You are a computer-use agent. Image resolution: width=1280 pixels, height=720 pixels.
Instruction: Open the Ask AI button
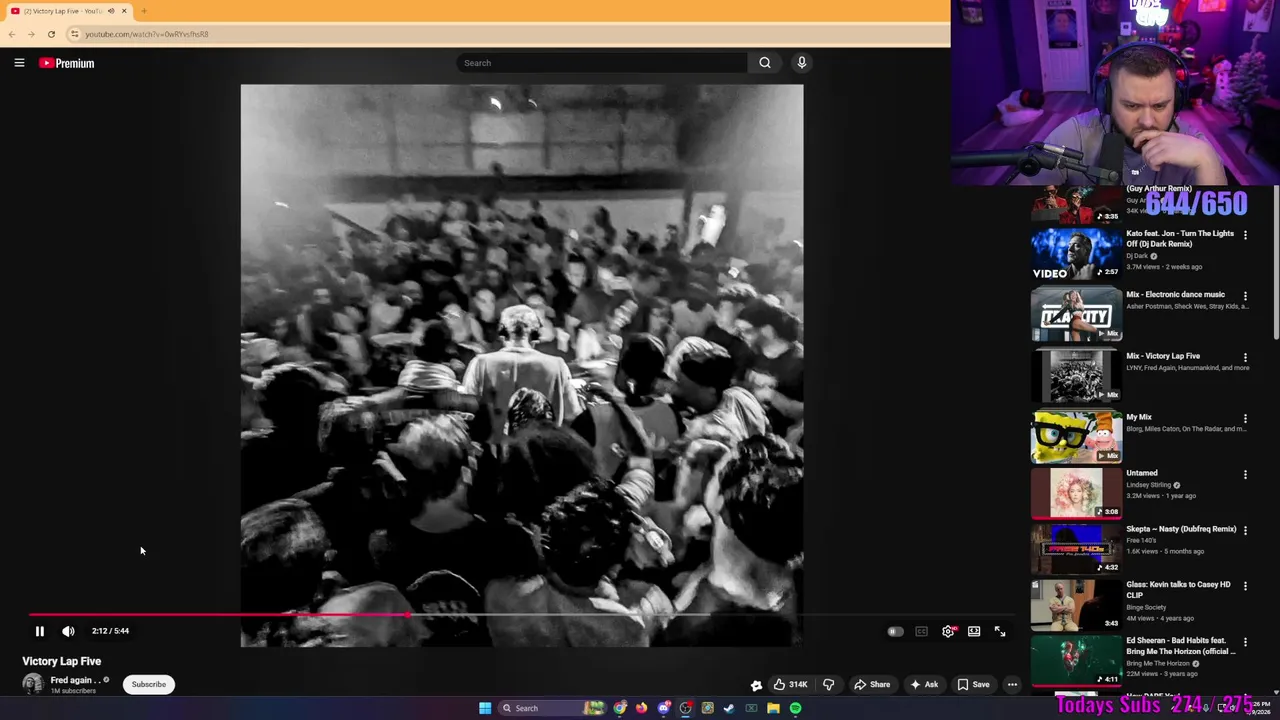[x=924, y=684]
